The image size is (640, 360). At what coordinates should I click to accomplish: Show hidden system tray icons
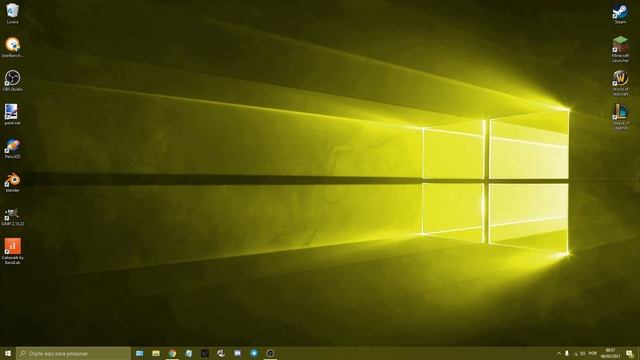tap(559, 353)
